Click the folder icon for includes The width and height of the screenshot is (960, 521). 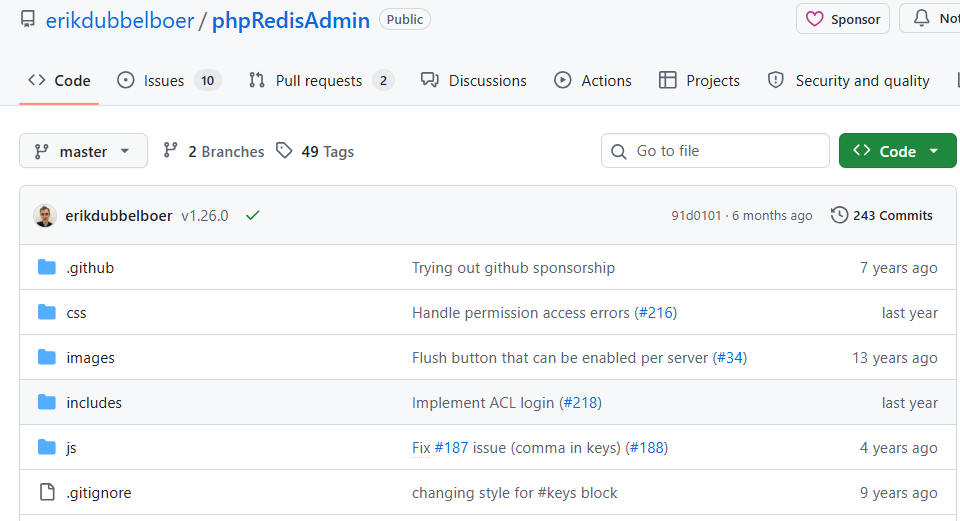[47, 402]
